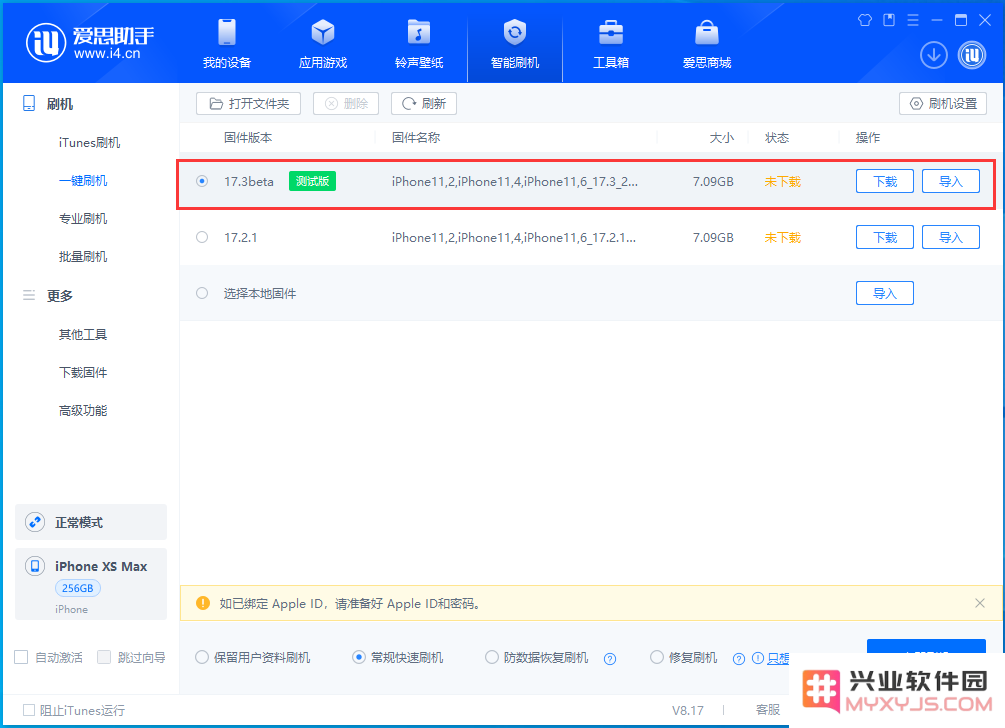
Task: Click the help icon next to 修复刷机
Action: 739,659
